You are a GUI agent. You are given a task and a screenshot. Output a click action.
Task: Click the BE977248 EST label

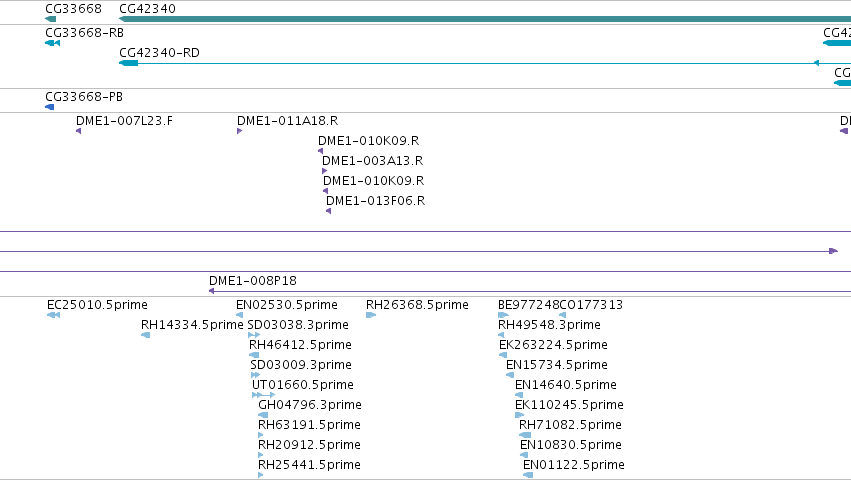(528, 305)
